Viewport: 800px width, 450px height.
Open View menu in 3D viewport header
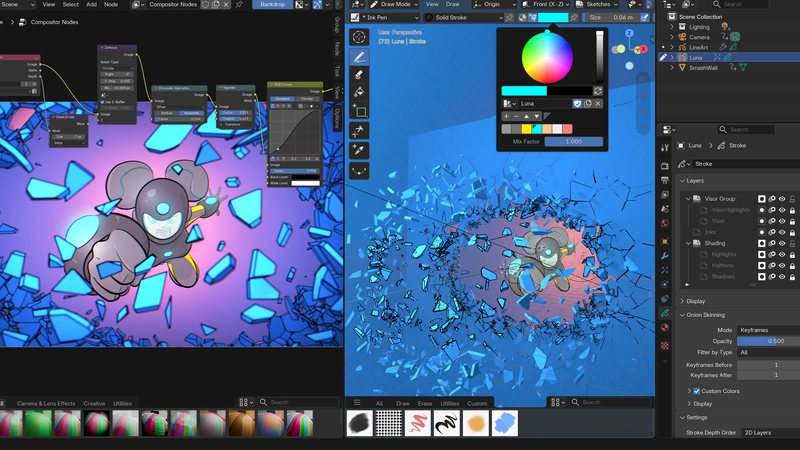[432, 5]
